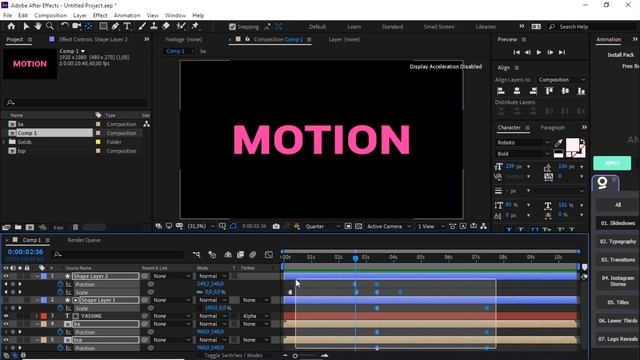Open the Graph Editor icon in timeline
Image resolution: width=640 pixels, height=360 pixels.
(x=269, y=255)
